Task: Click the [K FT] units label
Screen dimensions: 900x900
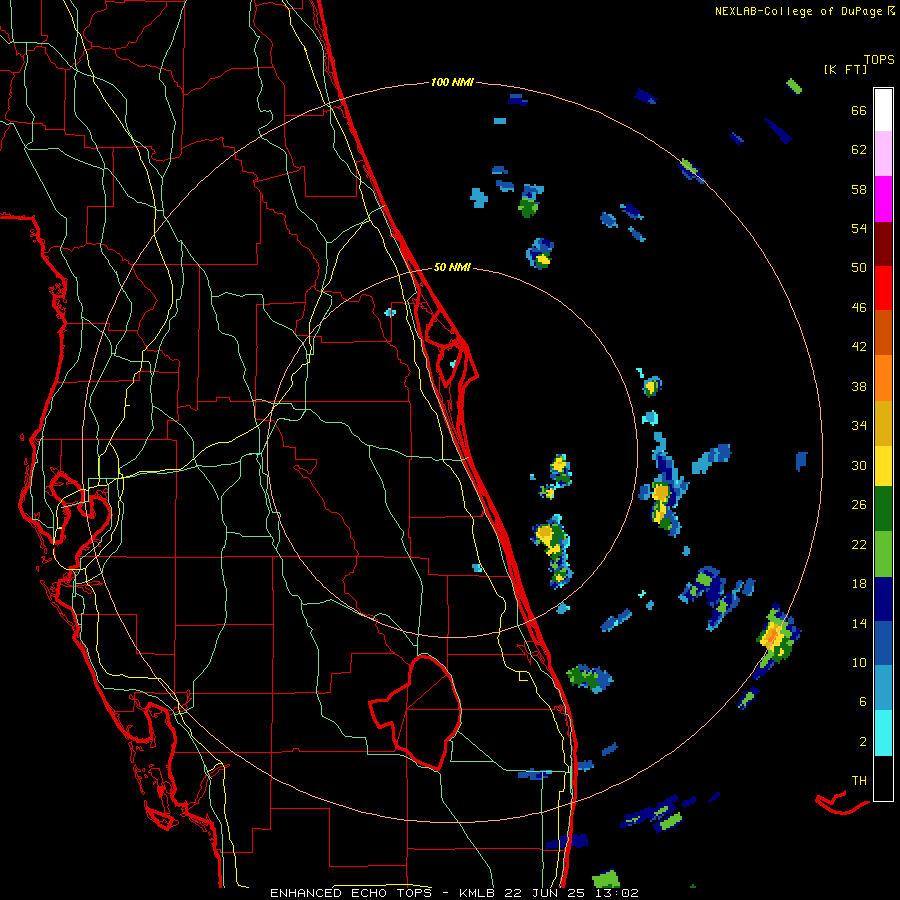Action: tap(845, 70)
